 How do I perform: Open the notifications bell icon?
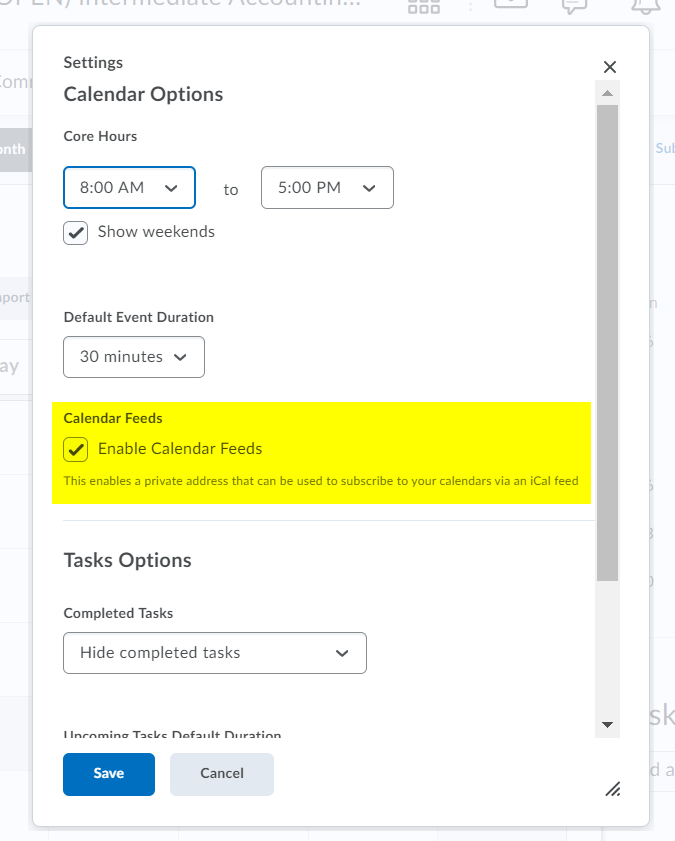(x=645, y=6)
